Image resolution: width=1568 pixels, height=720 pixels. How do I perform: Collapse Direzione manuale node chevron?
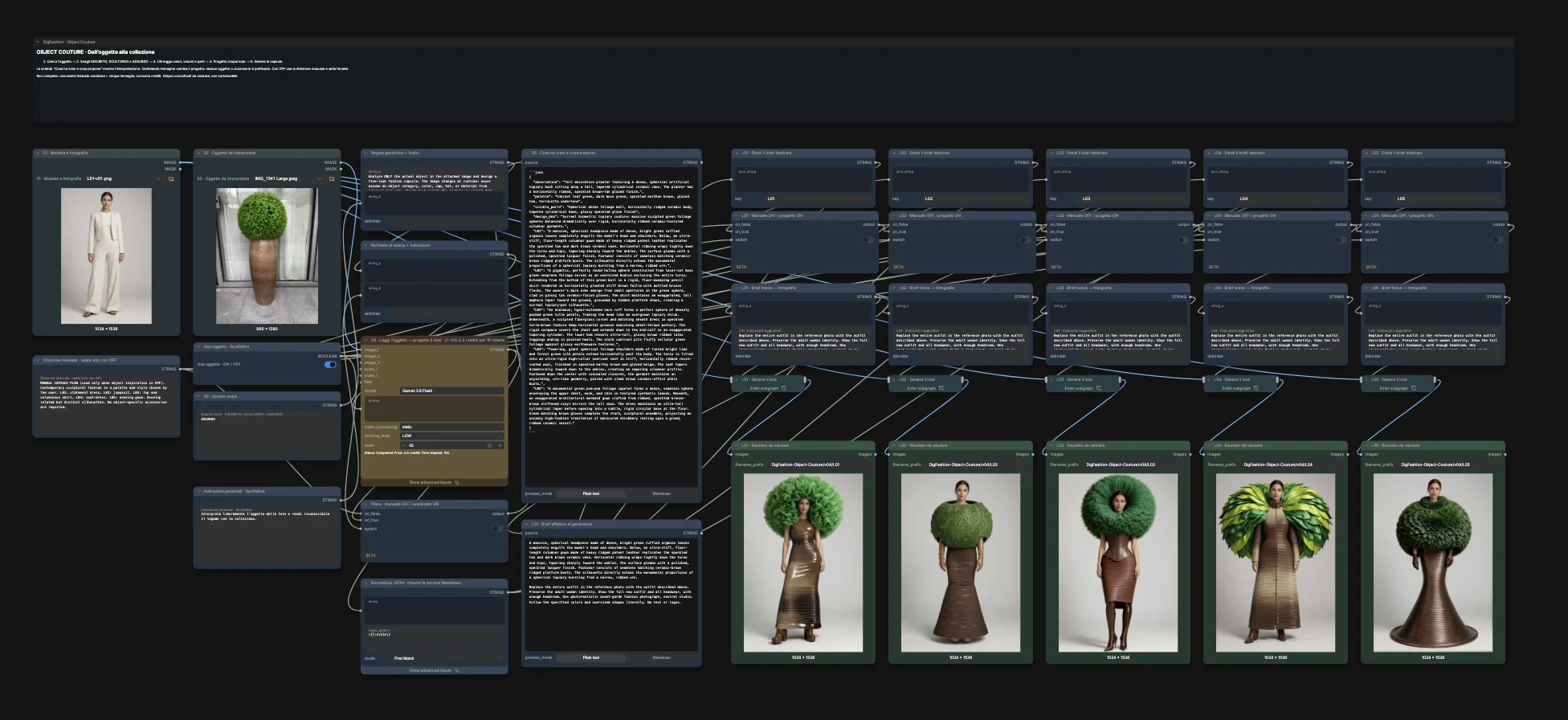click(38, 360)
